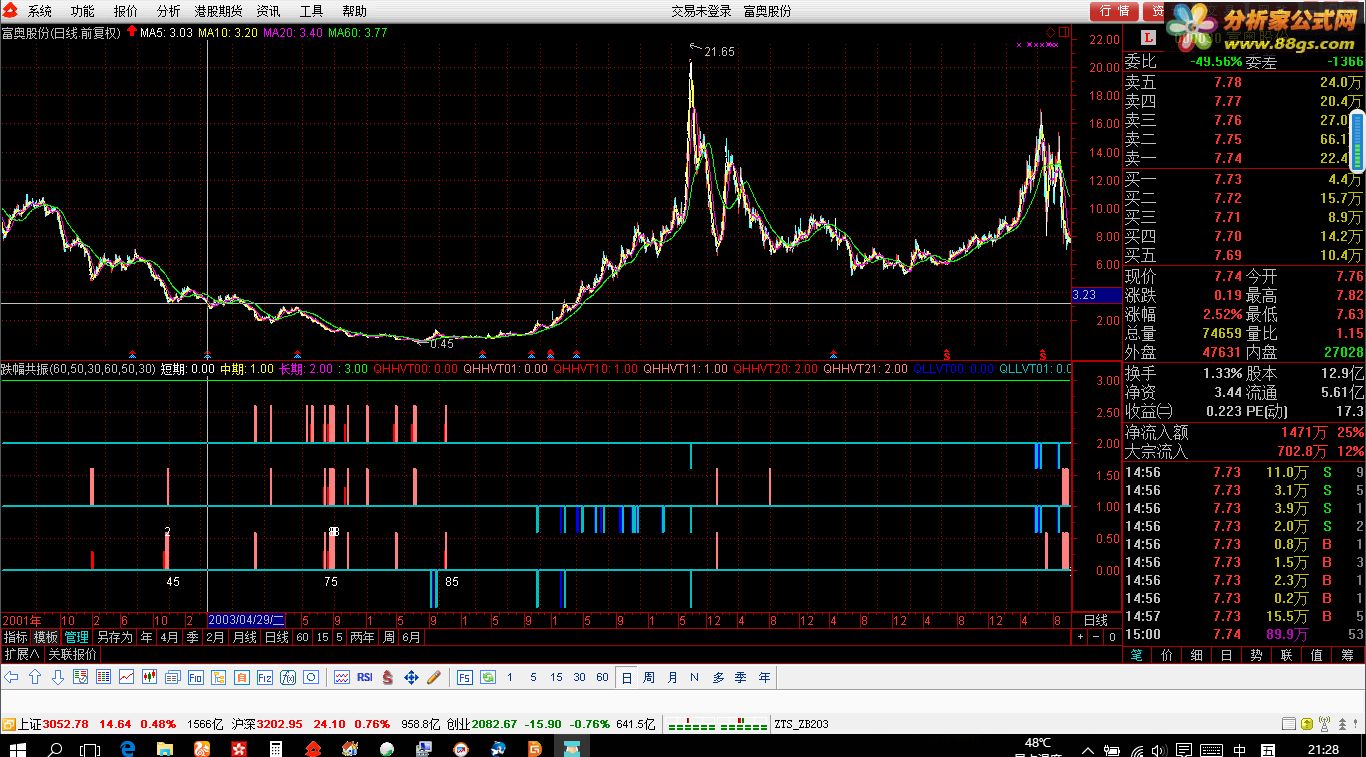Open the Fiz toolbar icon
Image resolution: width=1366 pixels, height=757 pixels.
pyautogui.click(x=264, y=677)
